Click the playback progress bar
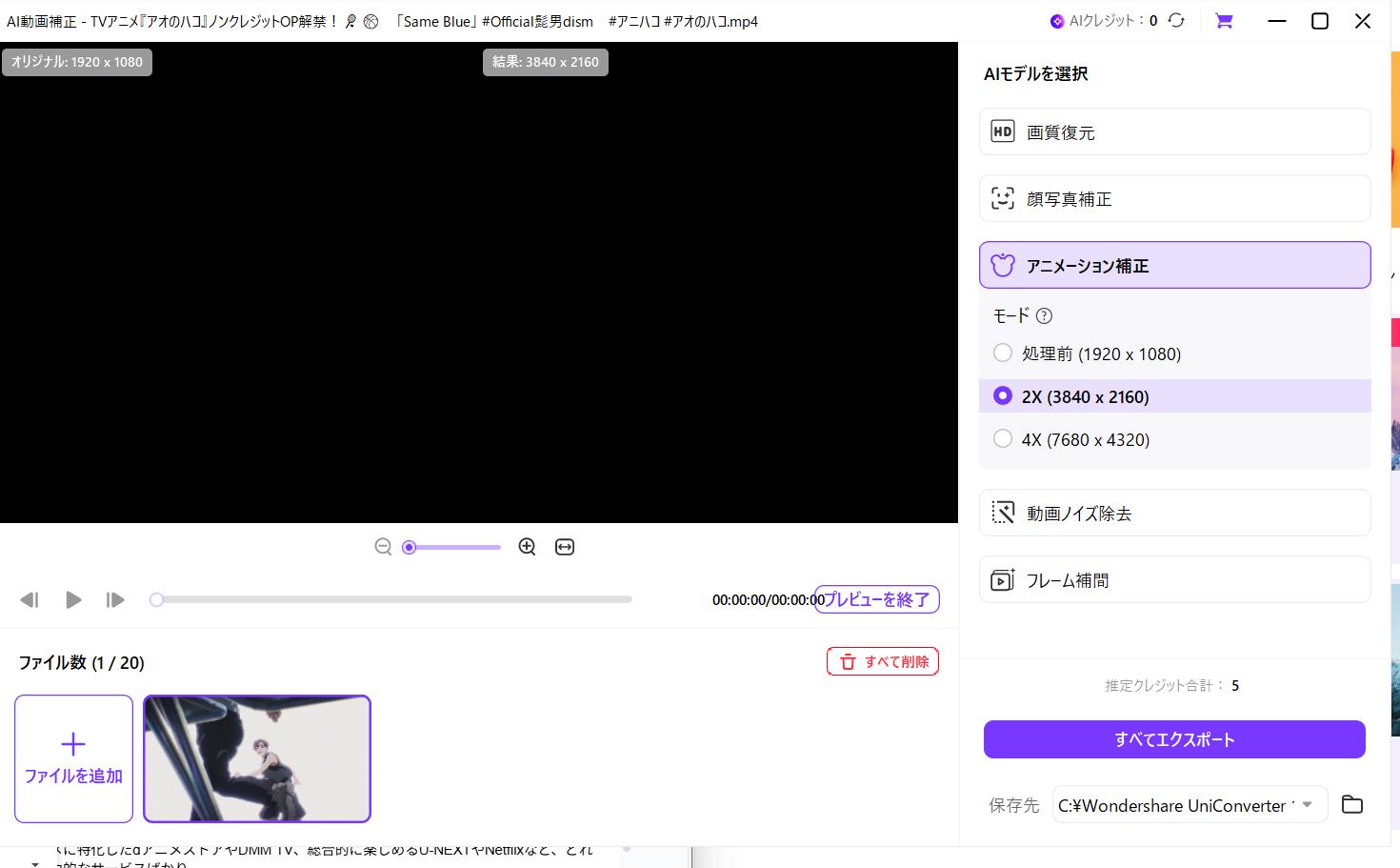1400x868 pixels. click(390, 599)
